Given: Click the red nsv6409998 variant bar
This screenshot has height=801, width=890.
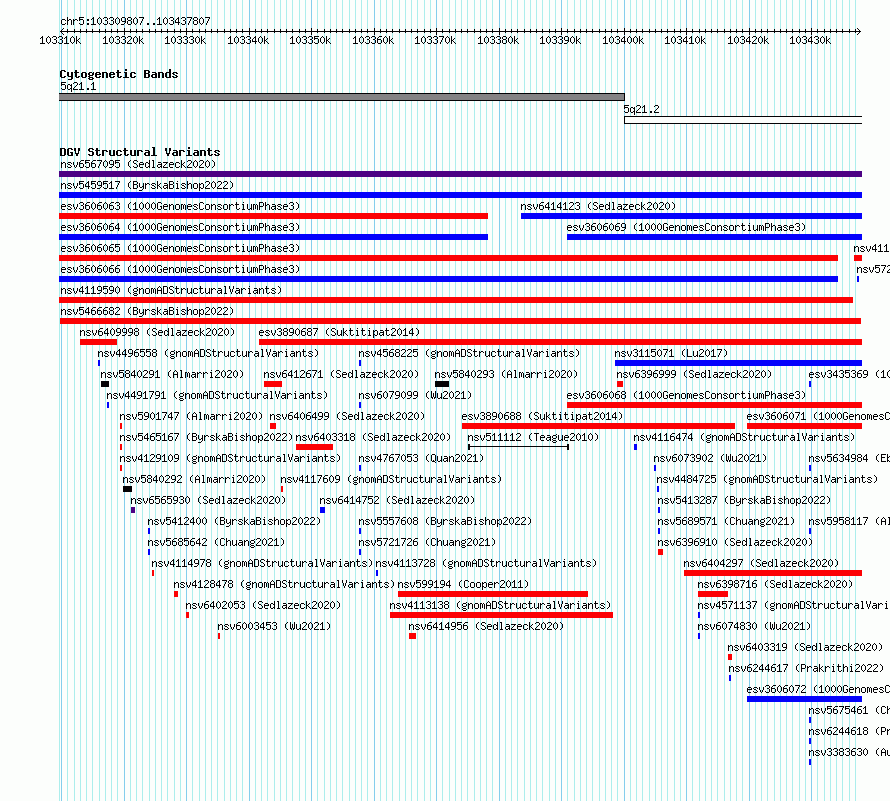Looking at the screenshot, I should [x=98, y=342].
